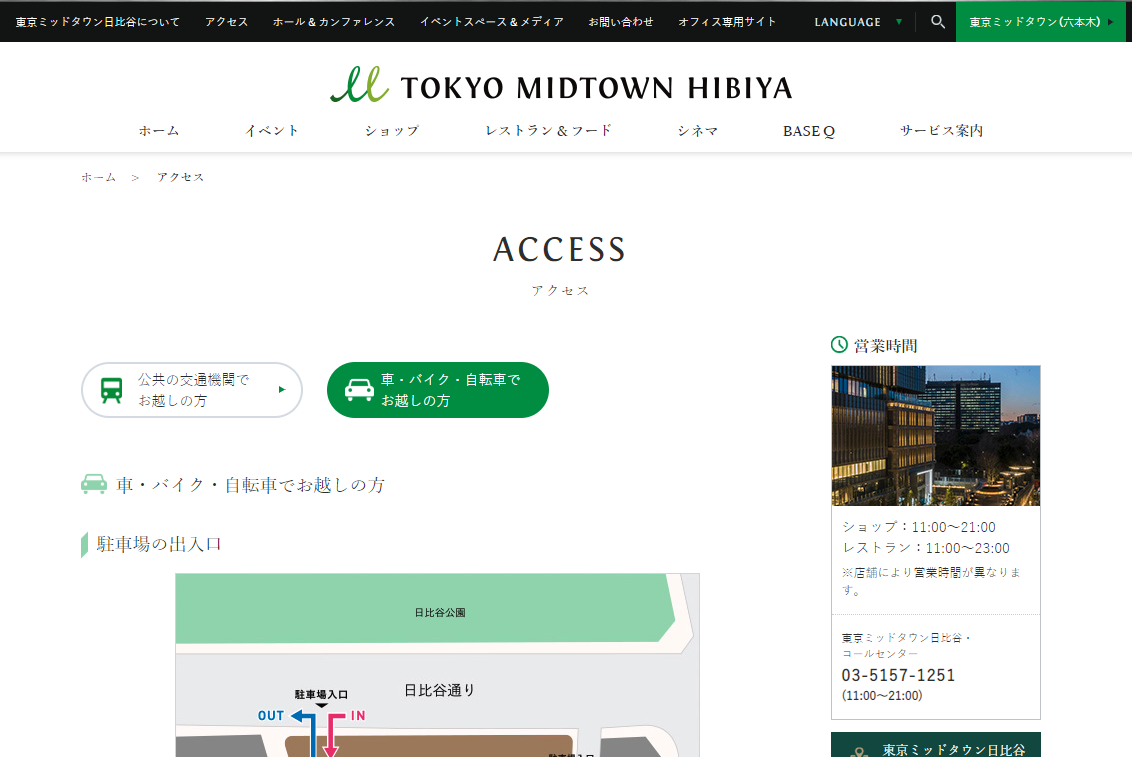
Task: Open the search magnifier icon
Action: pos(937,22)
